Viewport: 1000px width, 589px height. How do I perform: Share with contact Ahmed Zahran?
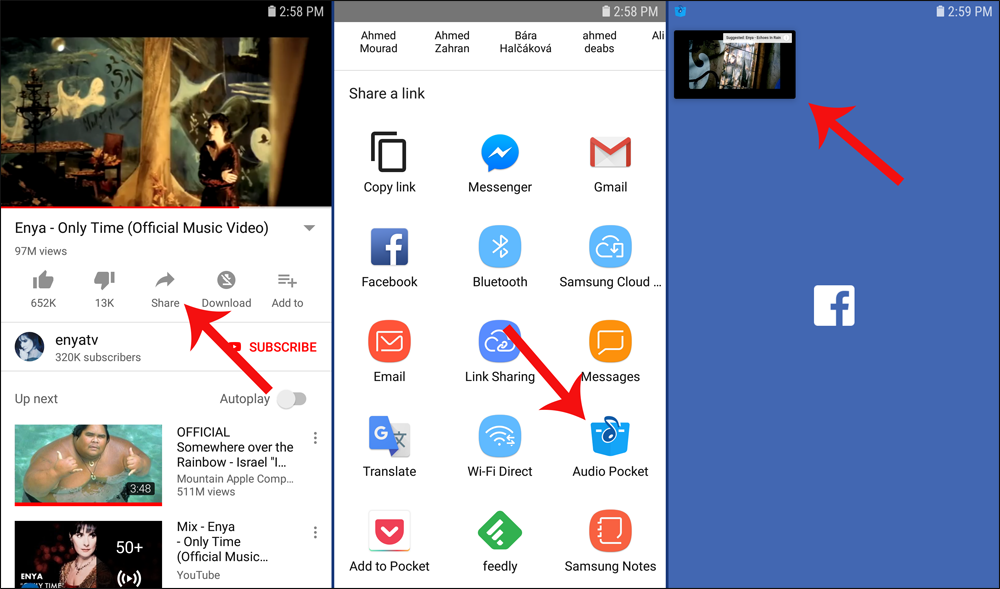pyautogui.click(x=452, y=42)
